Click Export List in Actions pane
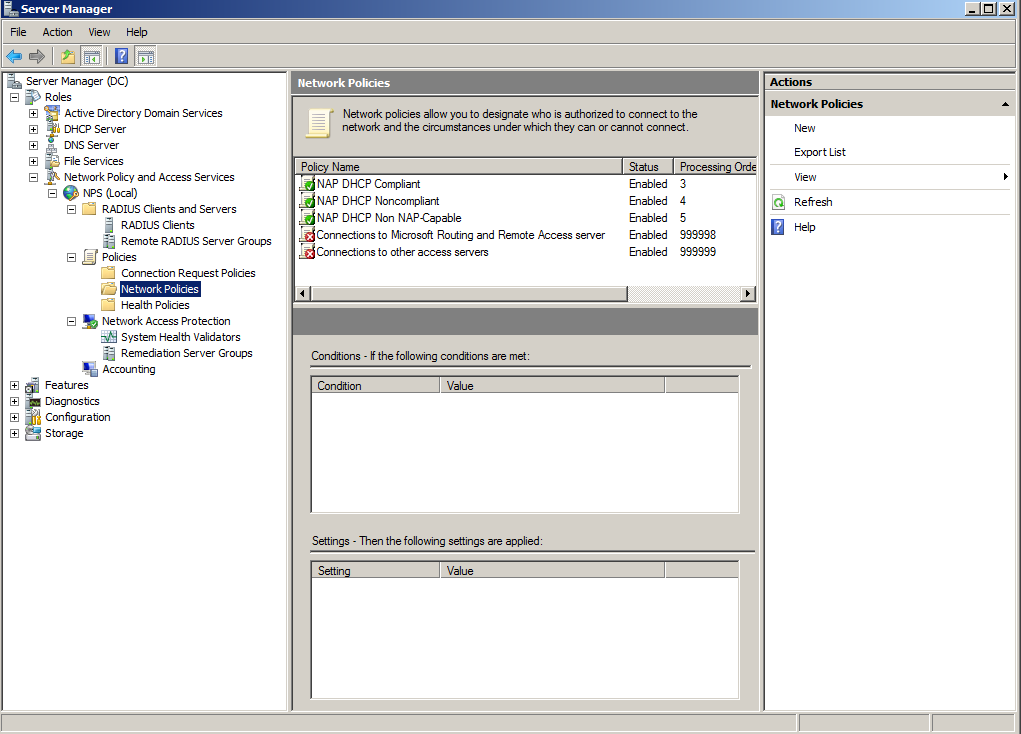 click(820, 152)
